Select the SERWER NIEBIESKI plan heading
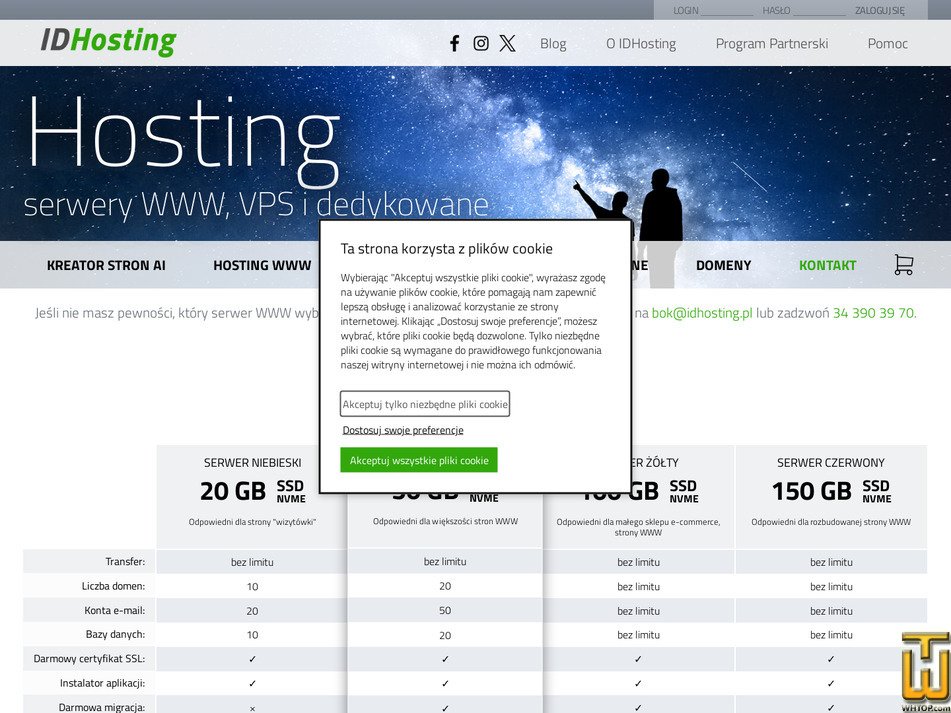 pos(252,463)
